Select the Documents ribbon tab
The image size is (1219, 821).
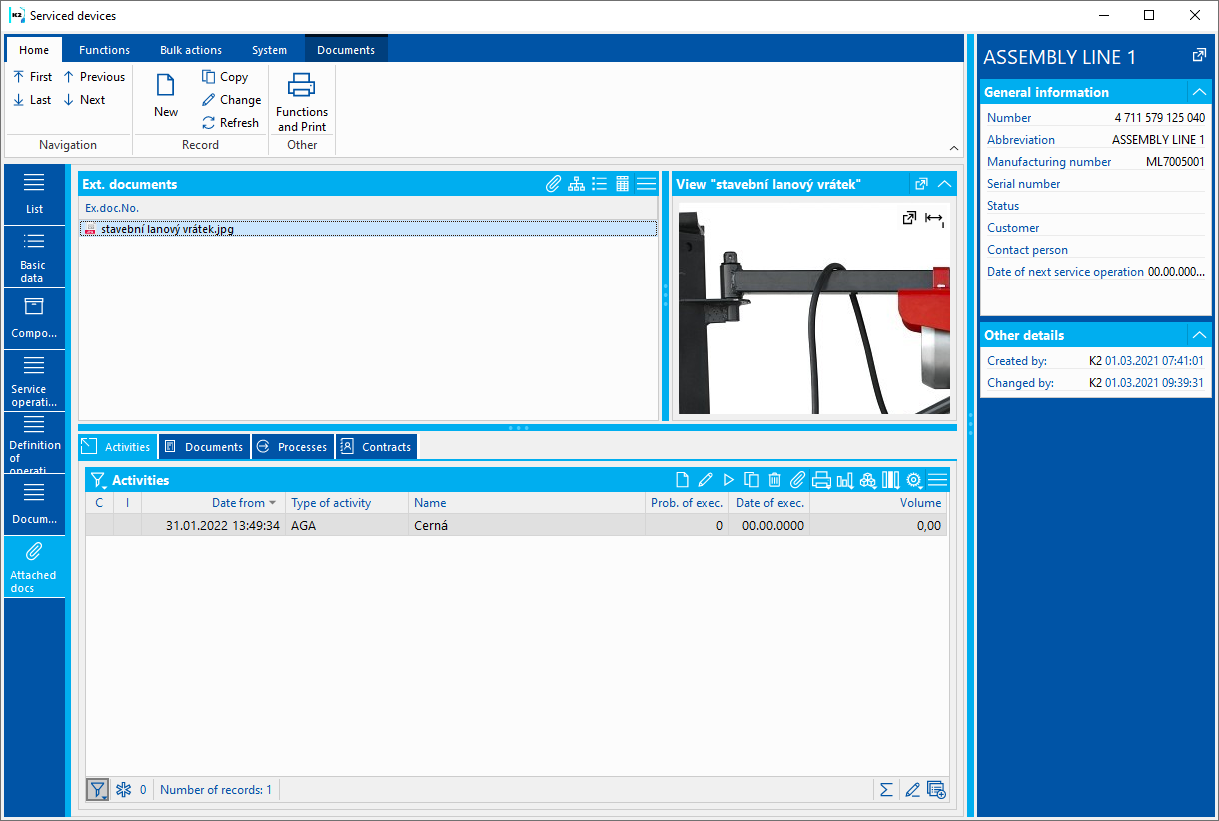[x=346, y=50]
